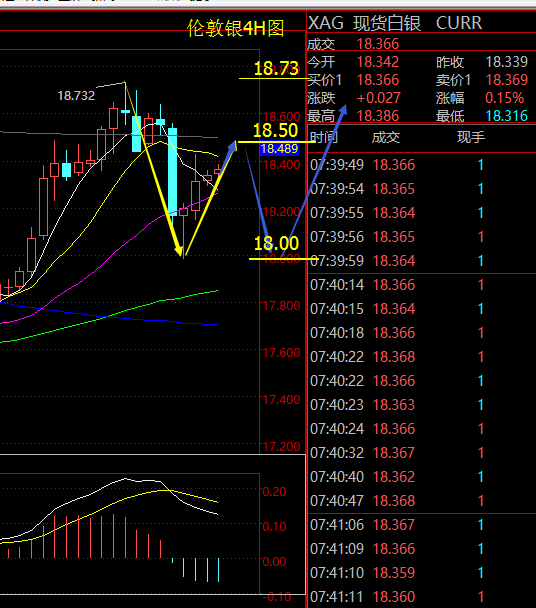Select the large cyan bearish candlestick
This screenshot has height=608, width=536.
[x=173, y=171]
